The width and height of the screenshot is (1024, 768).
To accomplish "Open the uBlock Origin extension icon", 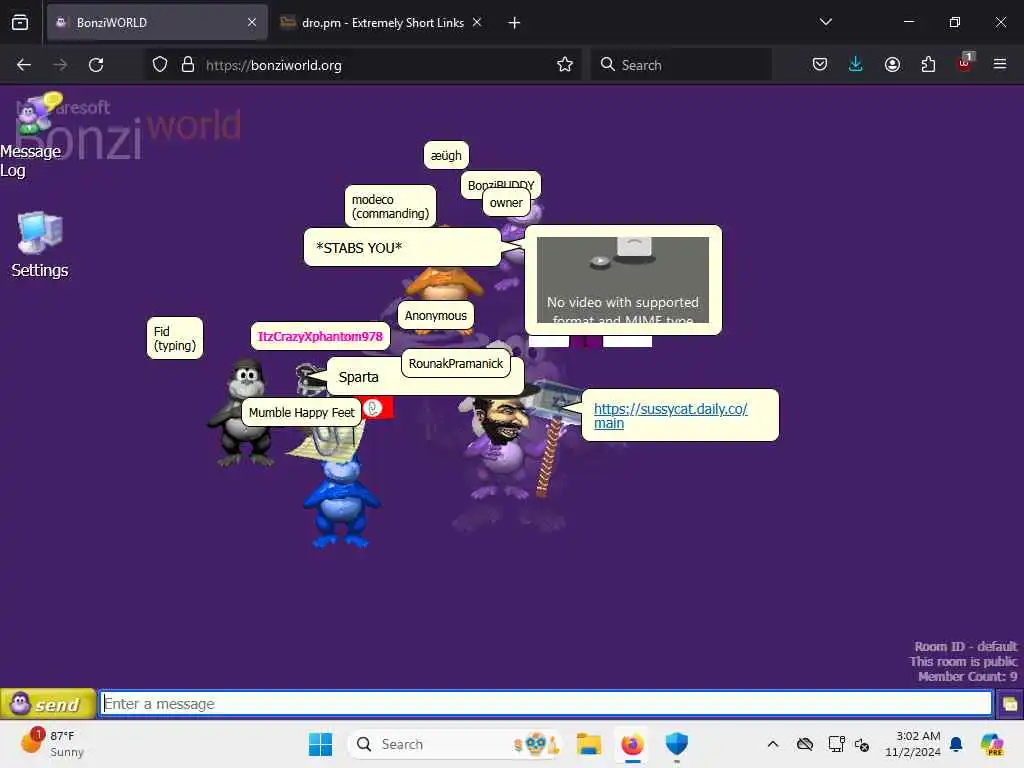I will tap(965, 63).
